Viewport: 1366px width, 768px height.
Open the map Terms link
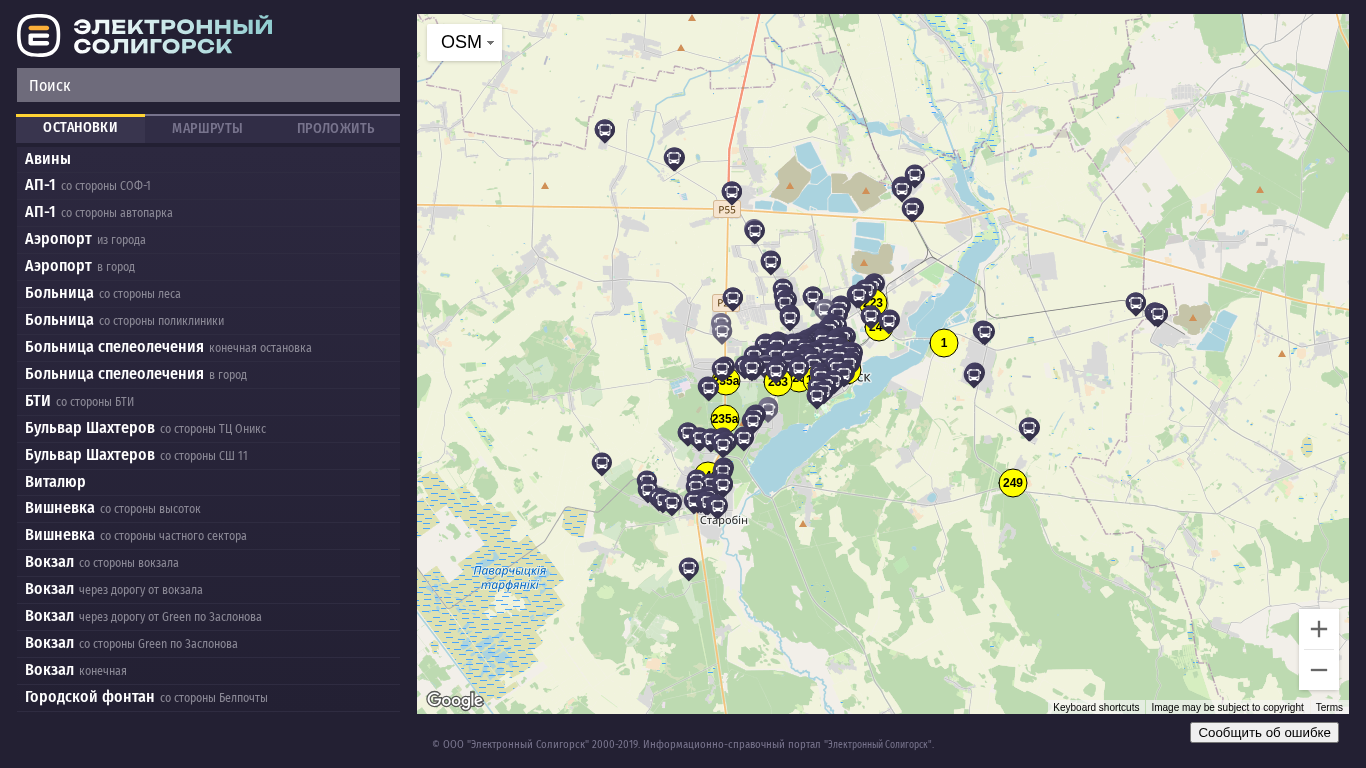pos(1329,707)
